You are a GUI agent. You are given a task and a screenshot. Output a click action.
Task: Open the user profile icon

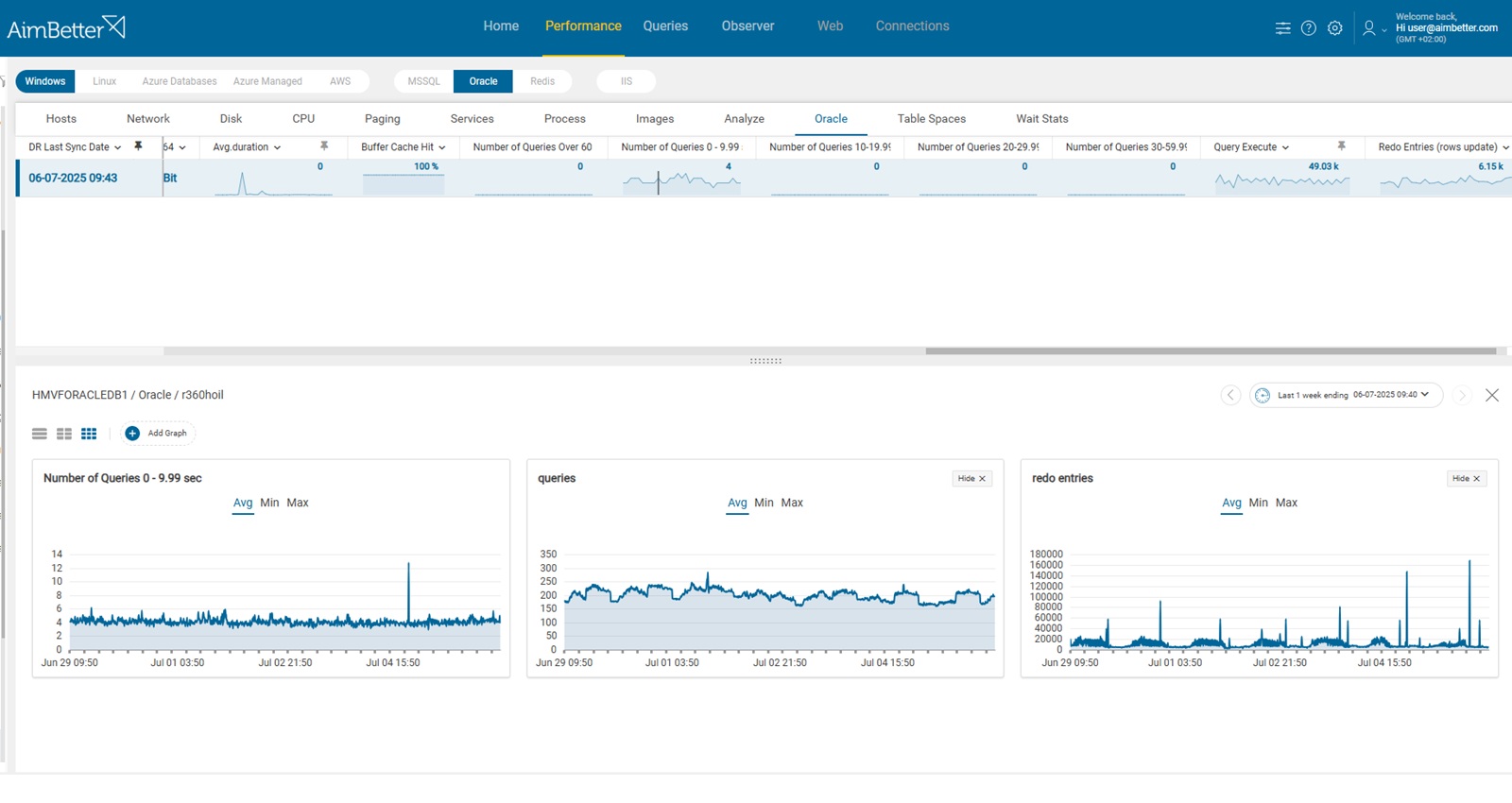[x=1368, y=28]
